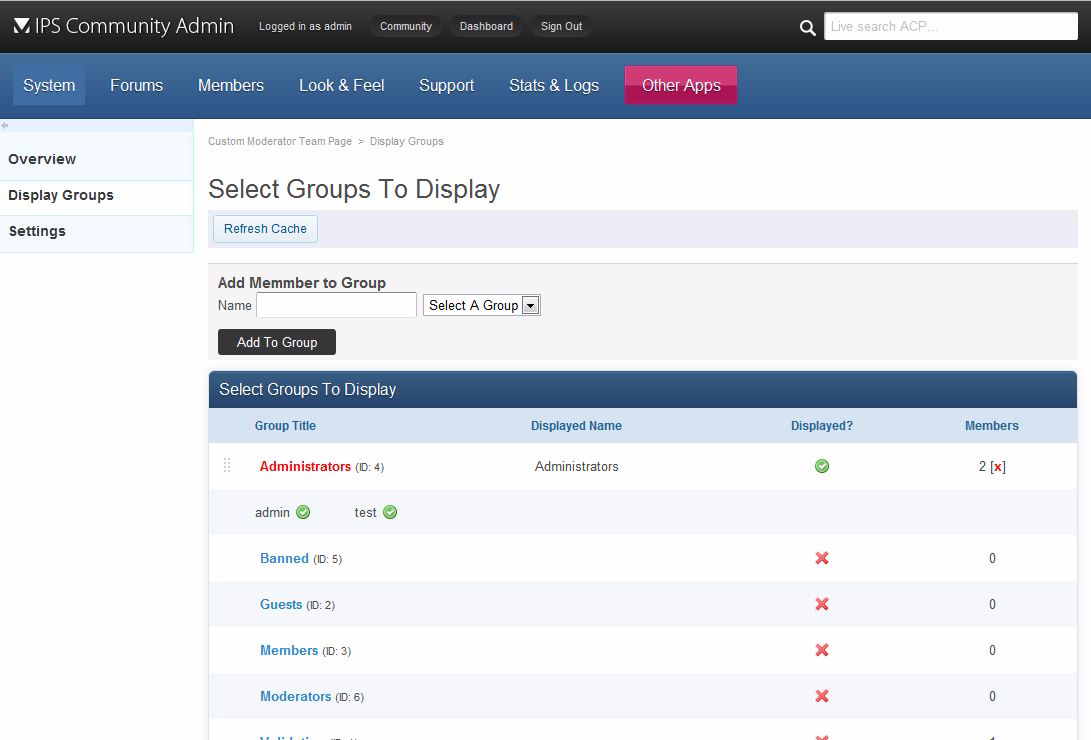Click the green check next to test

coord(390,513)
